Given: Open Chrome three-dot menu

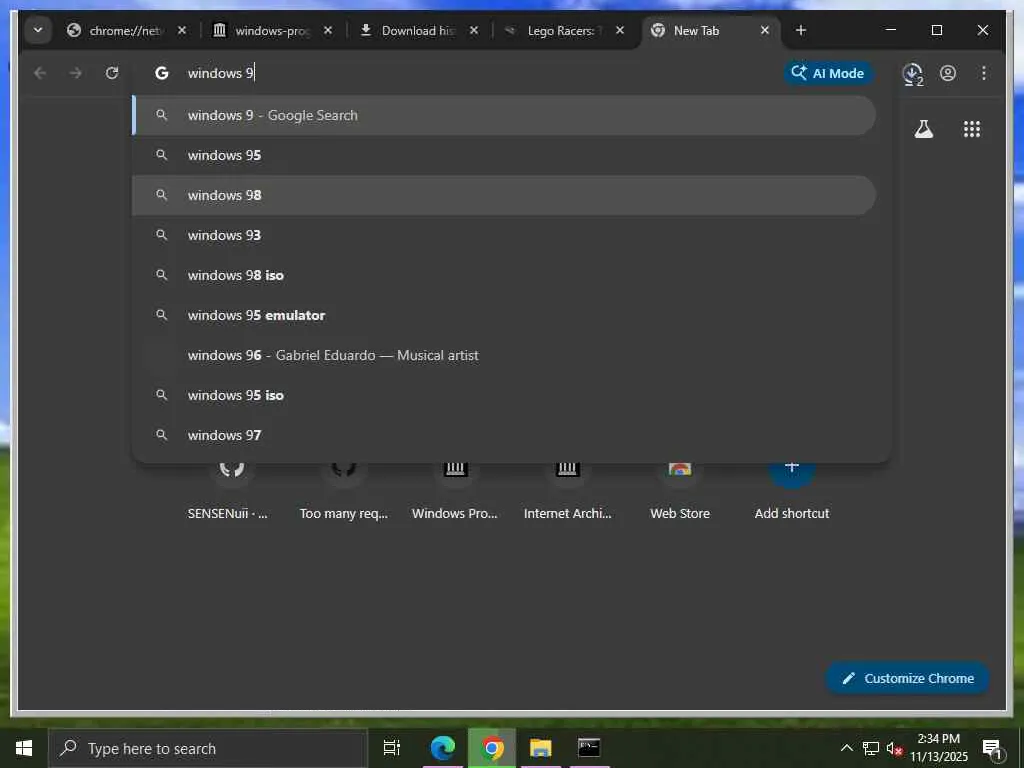Looking at the screenshot, I should pyautogui.click(x=984, y=73).
